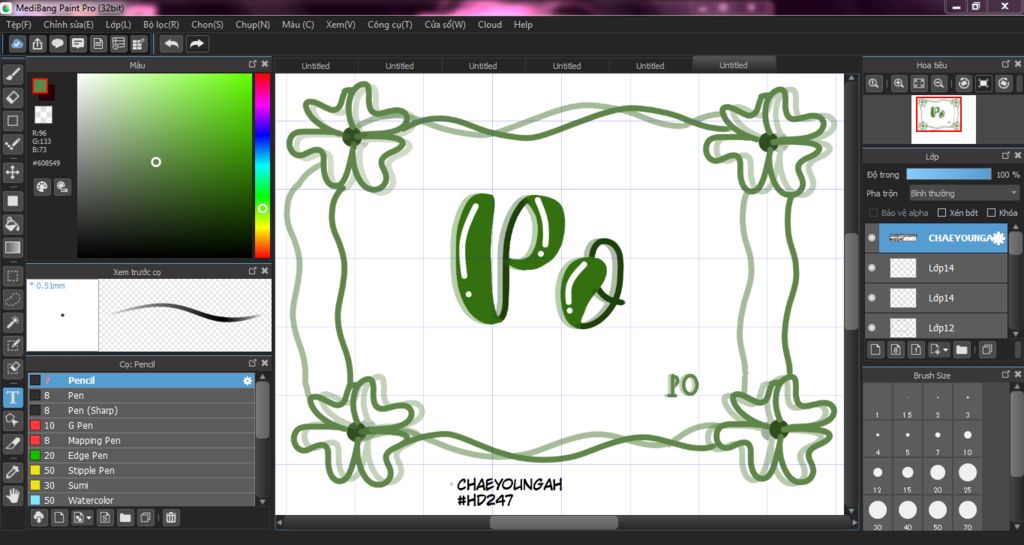Create a new layer folder
Viewport: 1024px width, 545px height.
pos(961,350)
